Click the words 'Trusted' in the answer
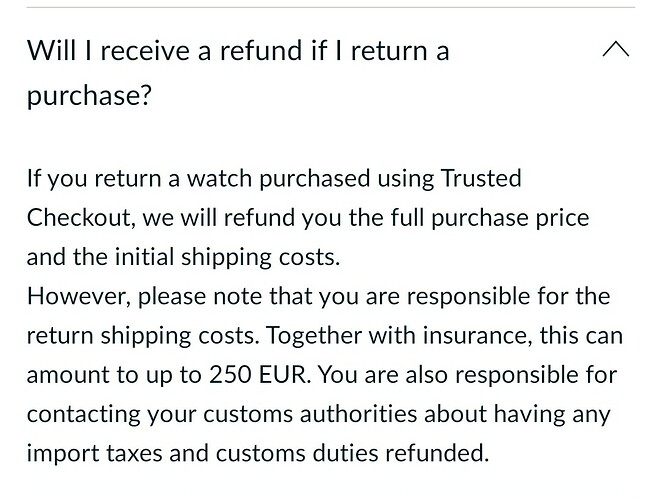 [x=481, y=178]
